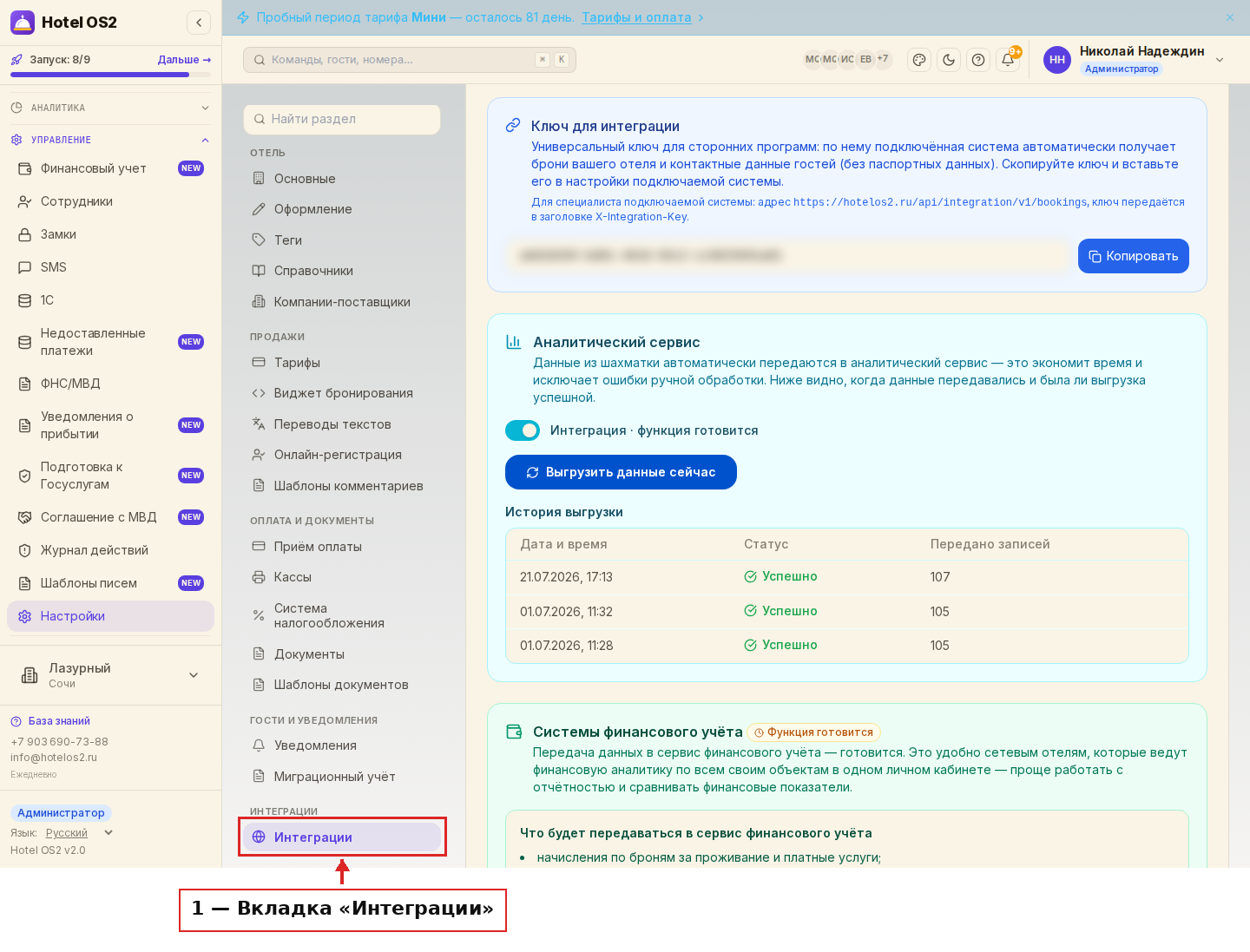Image resolution: width=1250 pixels, height=952 pixels.
Task: Close the trial period banner
Action: tap(1230, 17)
